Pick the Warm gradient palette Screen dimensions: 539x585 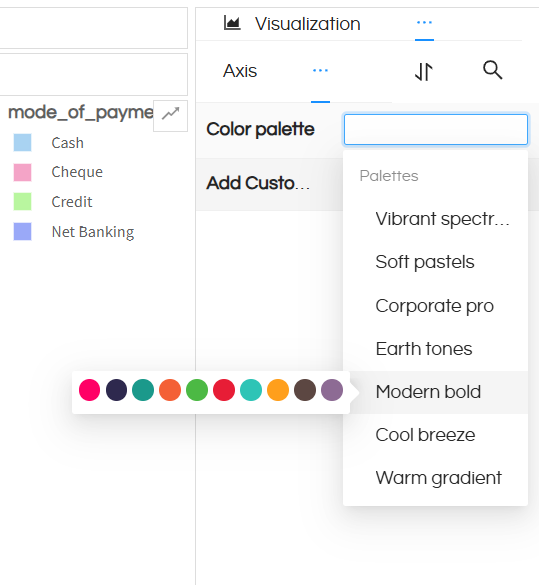[435, 478]
